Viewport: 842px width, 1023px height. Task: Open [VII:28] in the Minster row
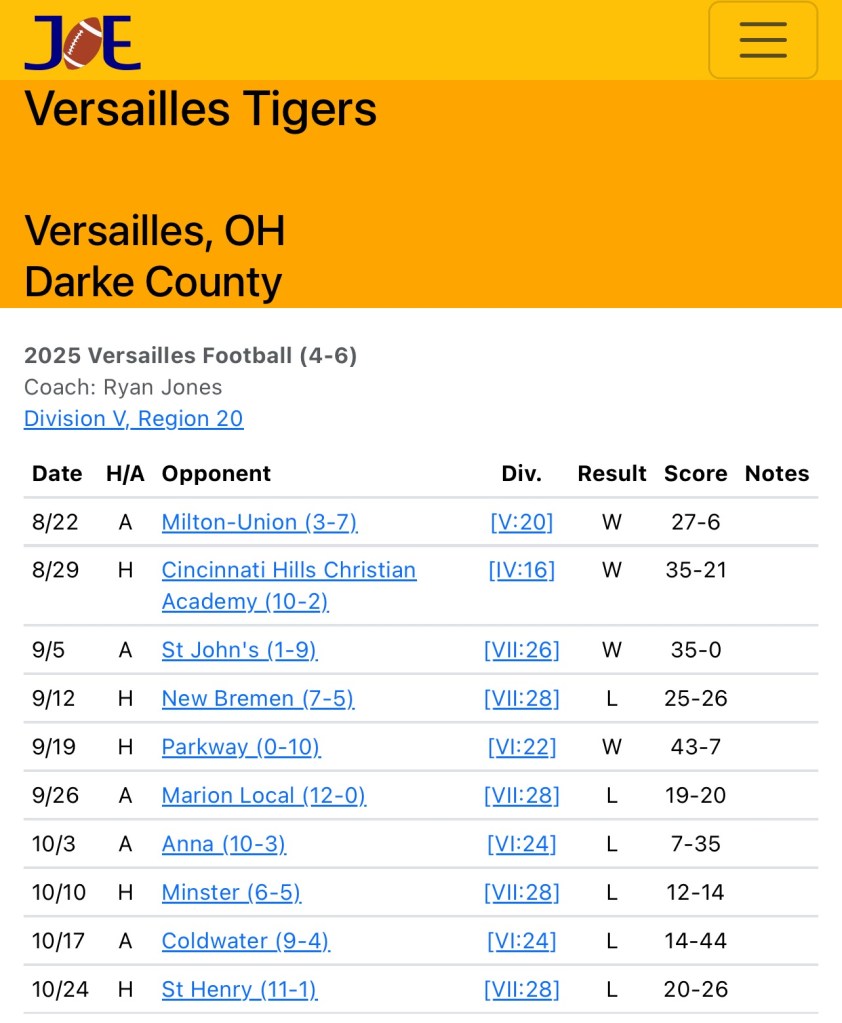521,892
